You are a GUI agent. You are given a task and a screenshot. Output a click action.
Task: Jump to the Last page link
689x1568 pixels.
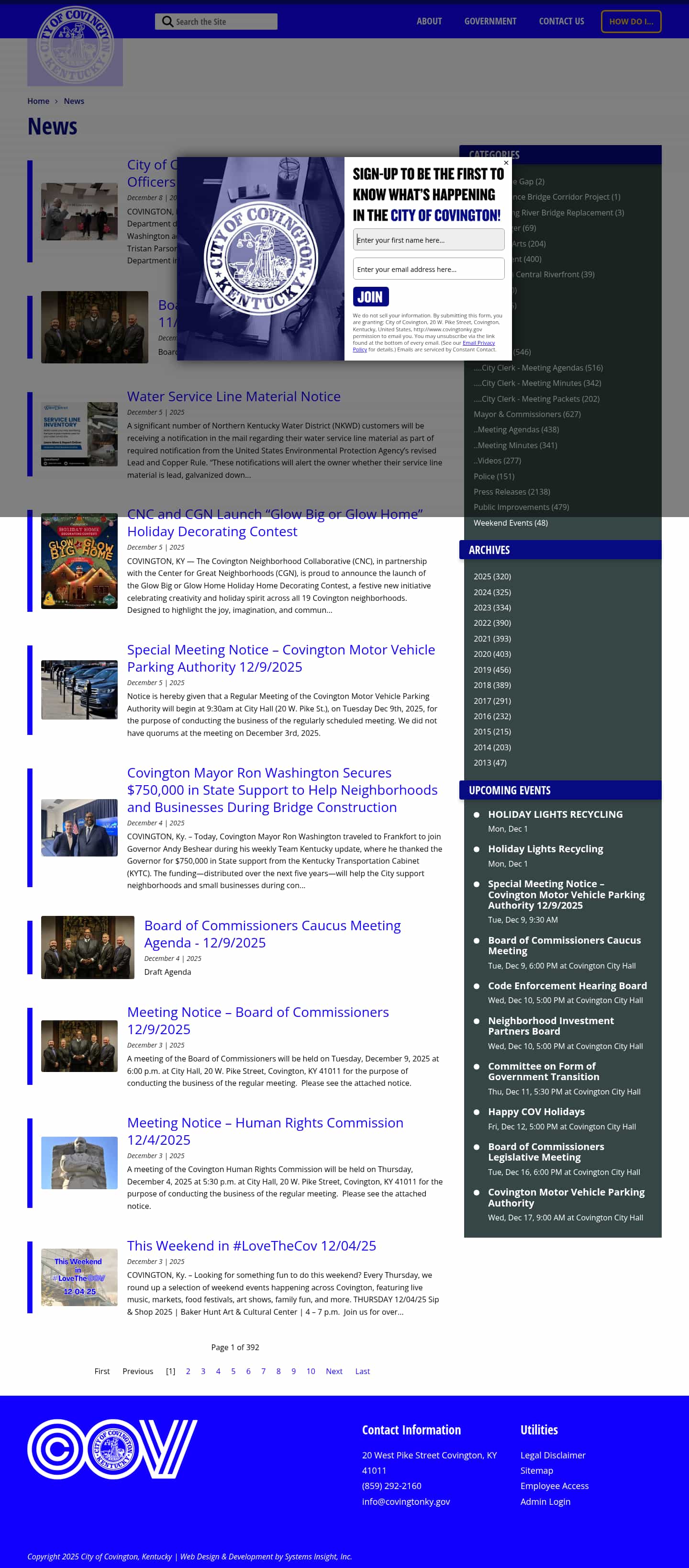pyautogui.click(x=362, y=1371)
